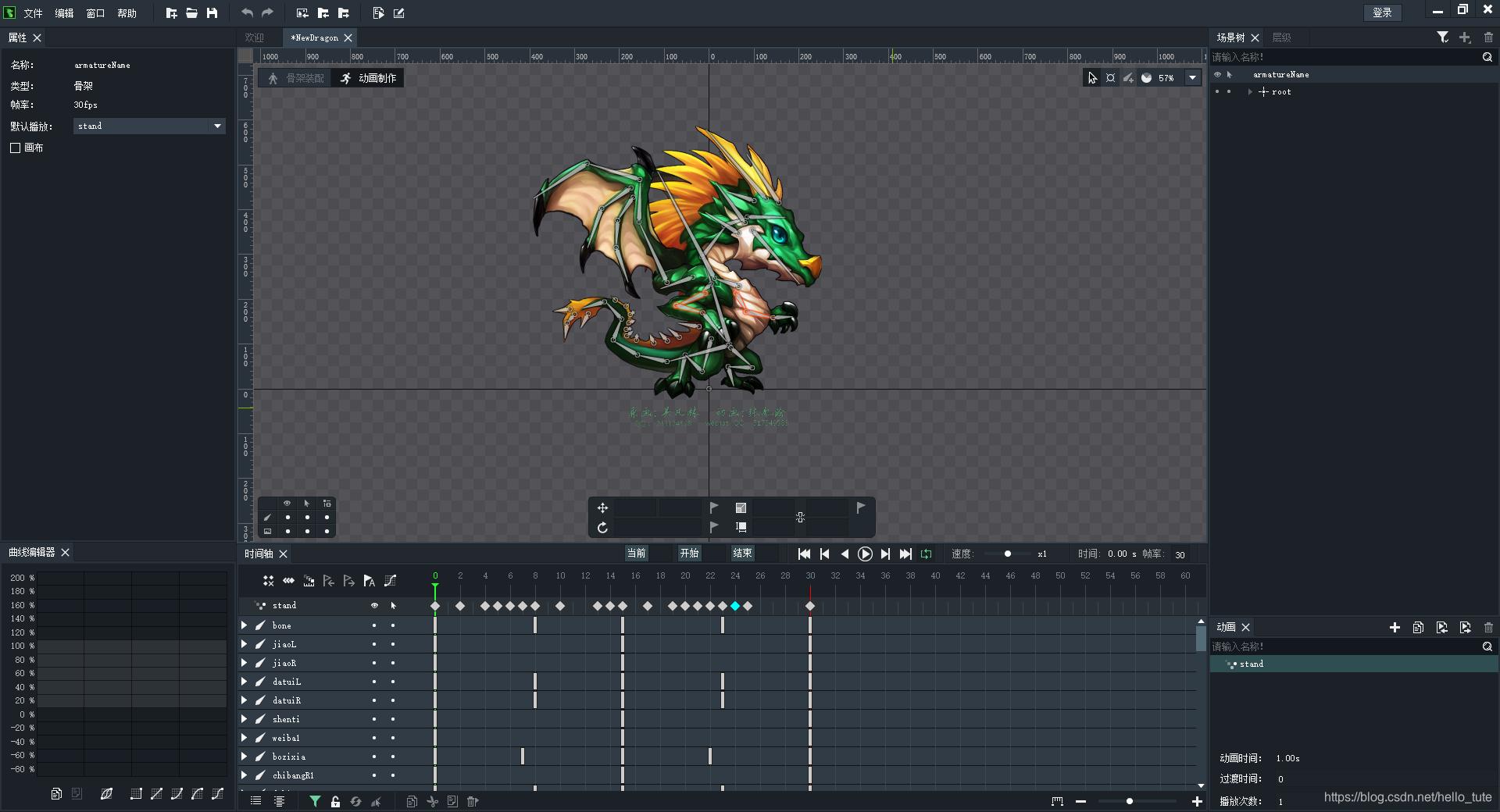The height and width of the screenshot is (812, 1500).
Task: Expand the datuiR timeline layer
Action: (244, 700)
